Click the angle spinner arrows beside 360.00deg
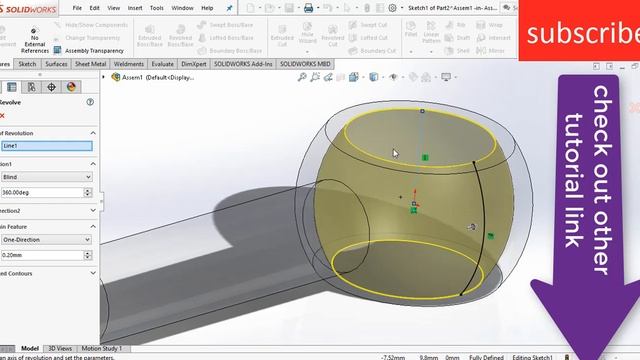The width and height of the screenshot is (640, 360). click(x=88, y=192)
